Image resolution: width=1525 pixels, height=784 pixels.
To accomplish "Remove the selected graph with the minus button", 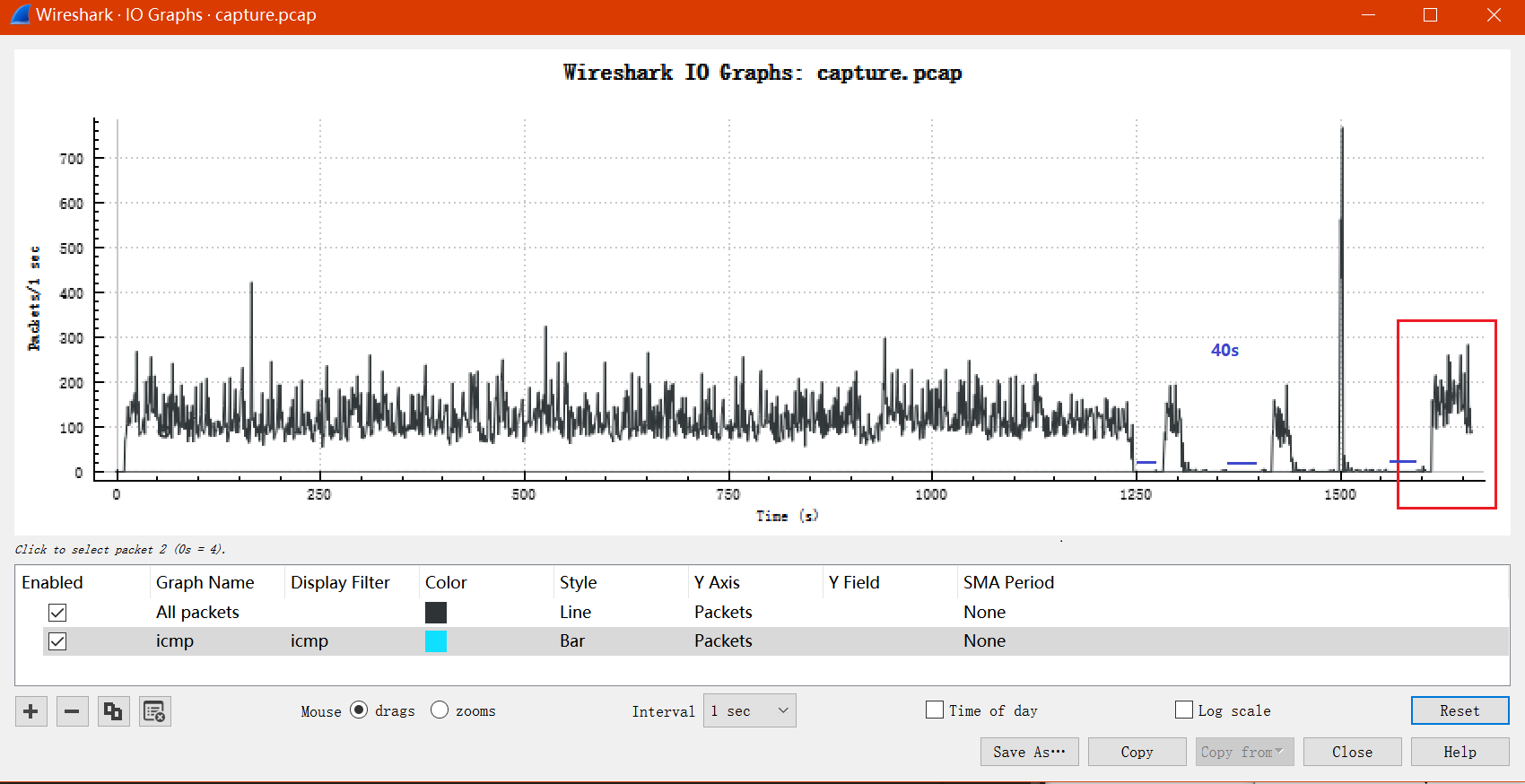I will [x=72, y=711].
